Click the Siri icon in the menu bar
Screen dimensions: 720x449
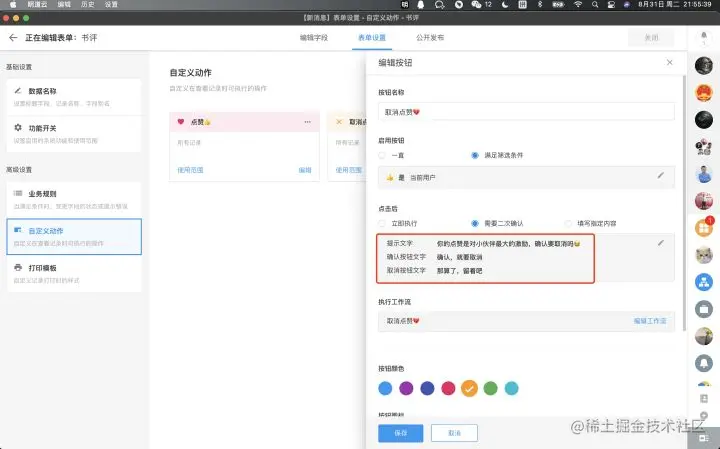pyautogui.click(x=627, y=5)
